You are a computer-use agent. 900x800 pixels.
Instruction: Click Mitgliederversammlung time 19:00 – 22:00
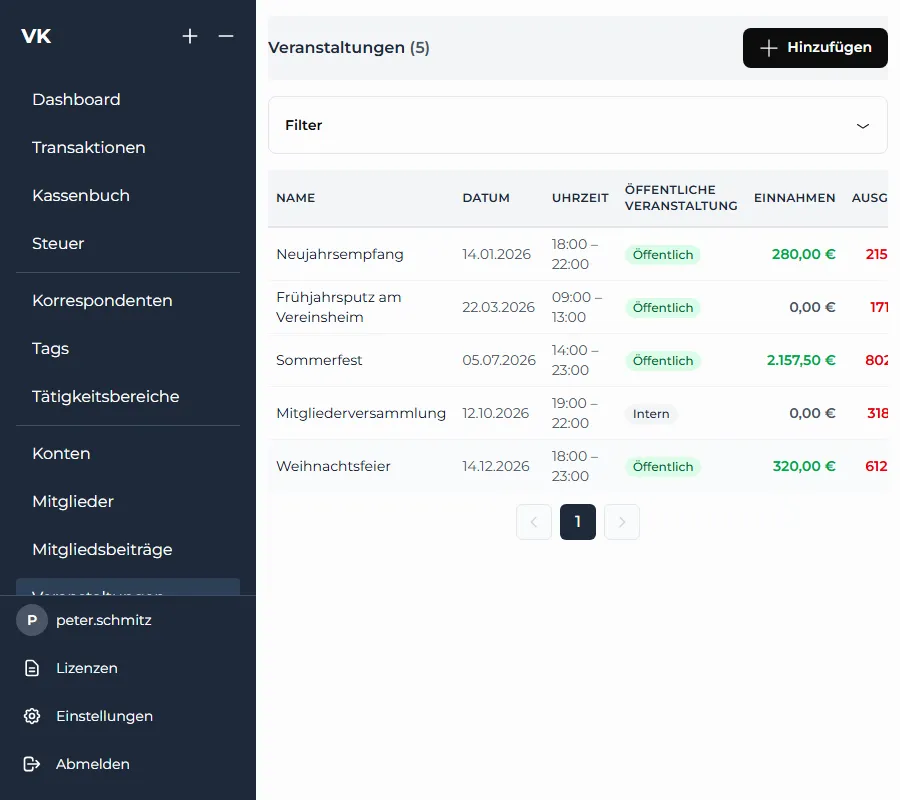pyautogui.click(x=575, y=413)
